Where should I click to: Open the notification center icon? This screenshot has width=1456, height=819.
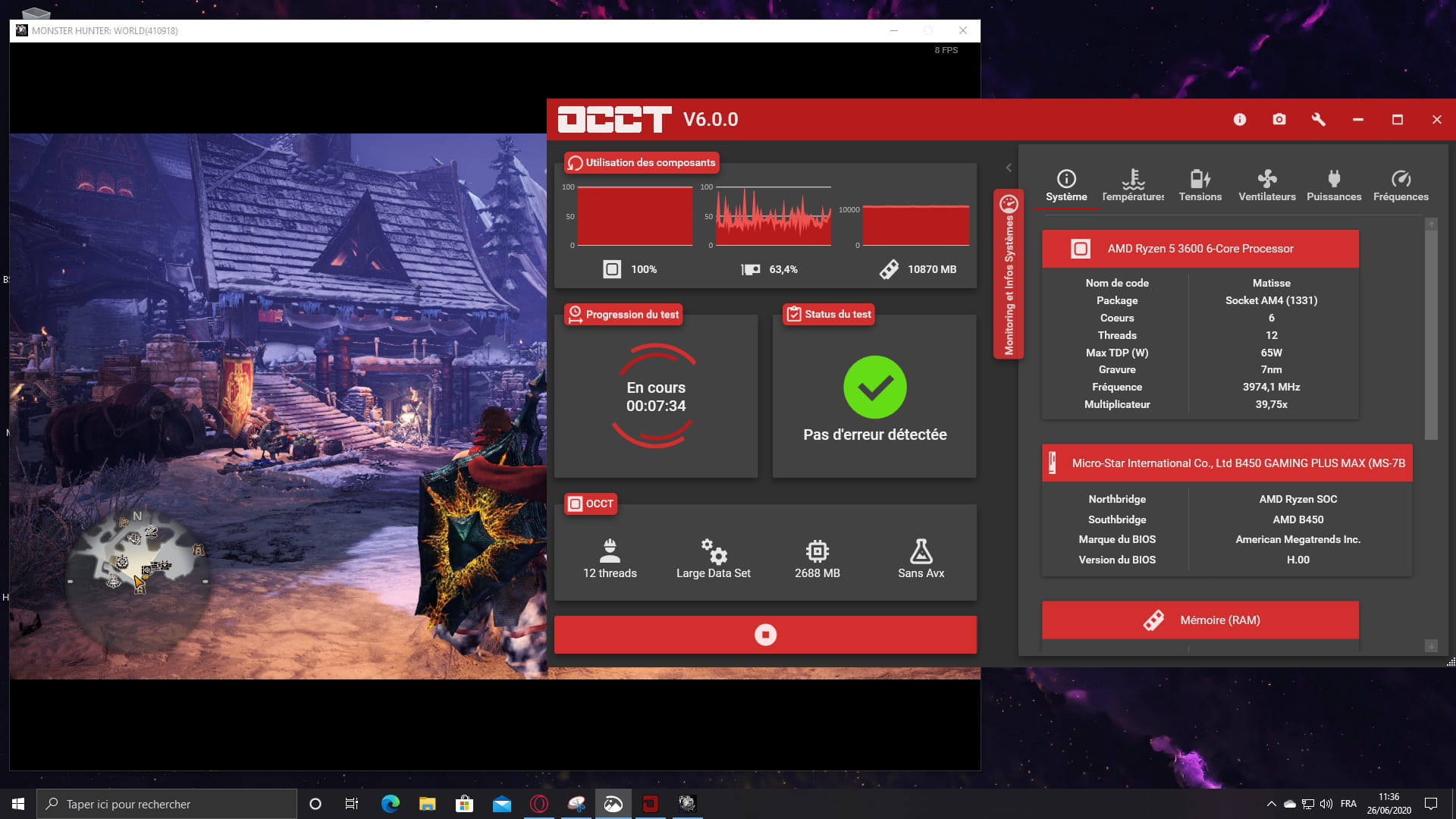[x=1431, y=804]
